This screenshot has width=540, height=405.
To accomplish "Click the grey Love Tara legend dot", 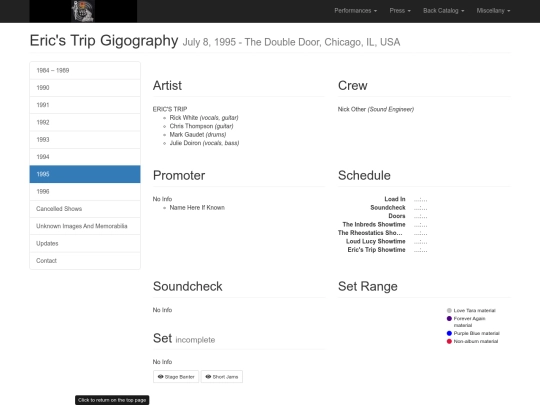I will pyautogui.click(x=449, y=311).
